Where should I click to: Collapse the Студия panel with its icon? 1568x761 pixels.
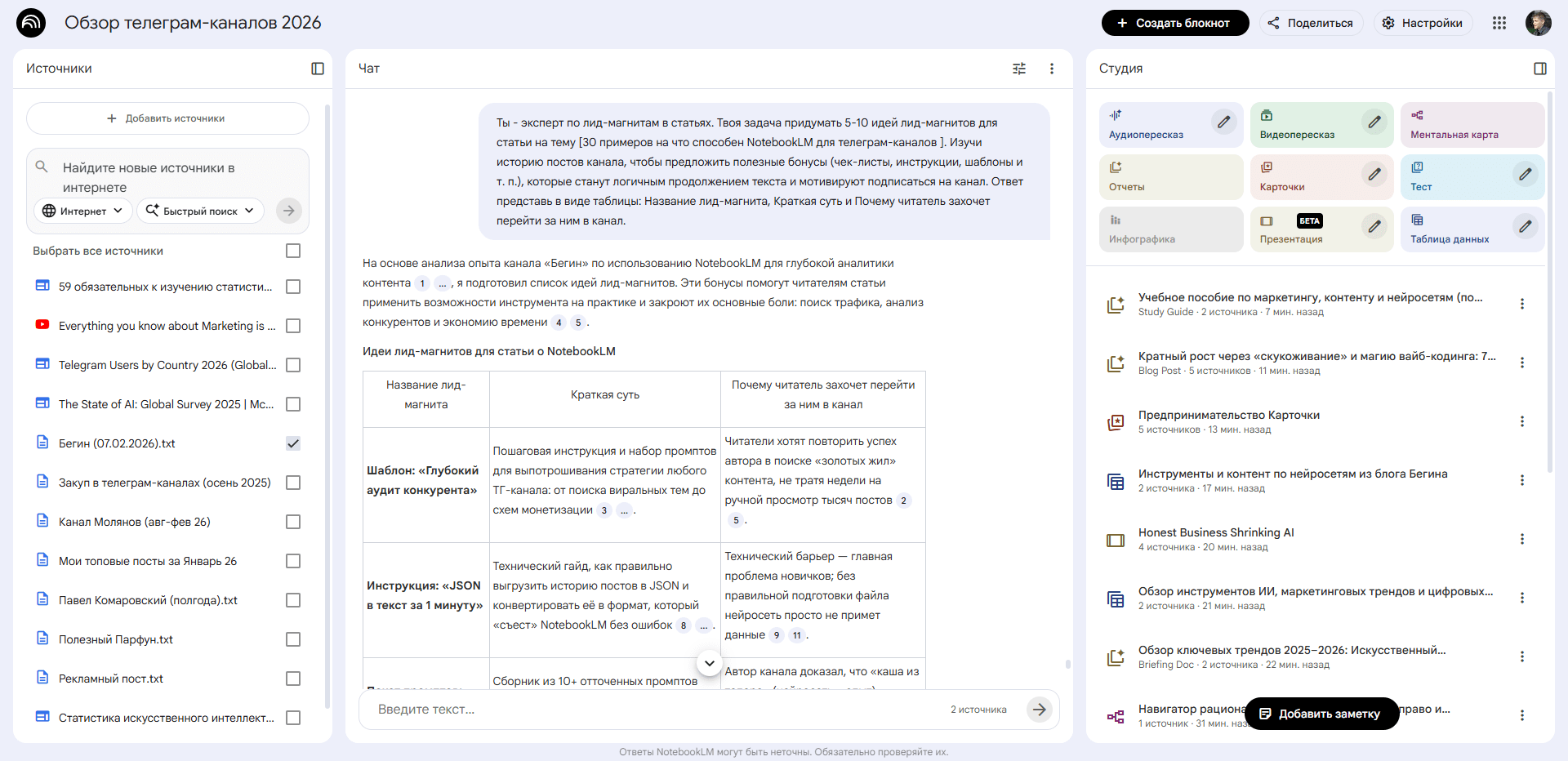pos(1540,69)
